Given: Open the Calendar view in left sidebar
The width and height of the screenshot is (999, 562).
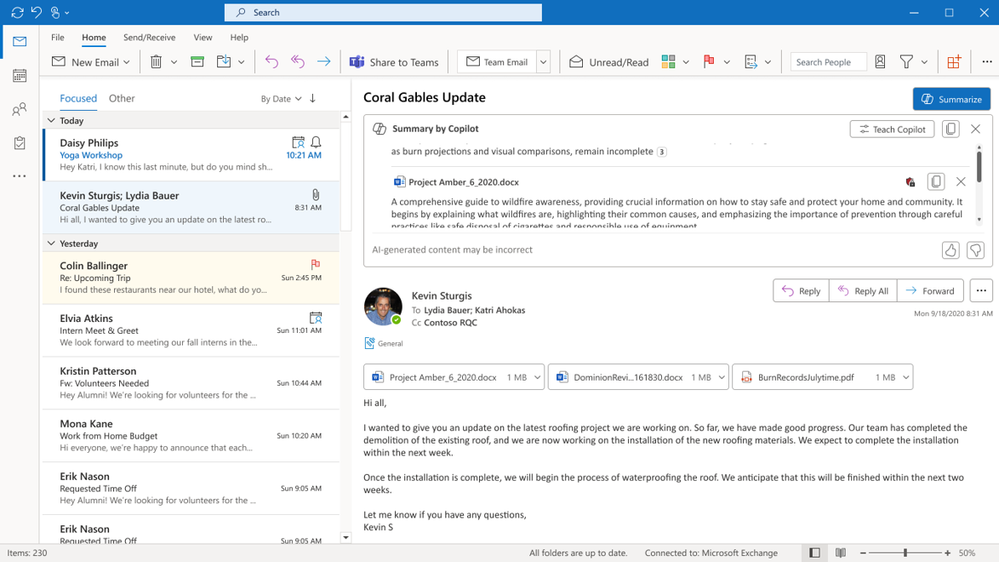Looking at the screenshot, I should point(19,76).
